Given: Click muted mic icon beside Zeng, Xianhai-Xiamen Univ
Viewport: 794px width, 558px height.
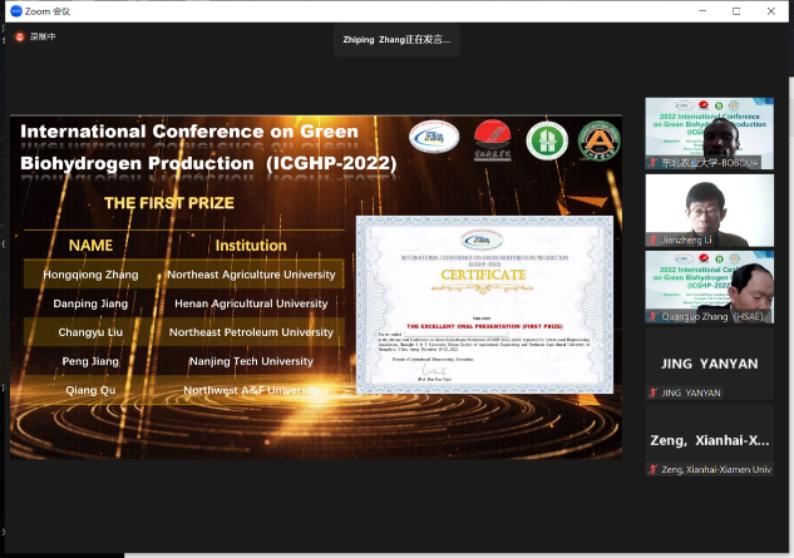Looking at the screenshot, I should pyautogui.click(x=653, y=470).
